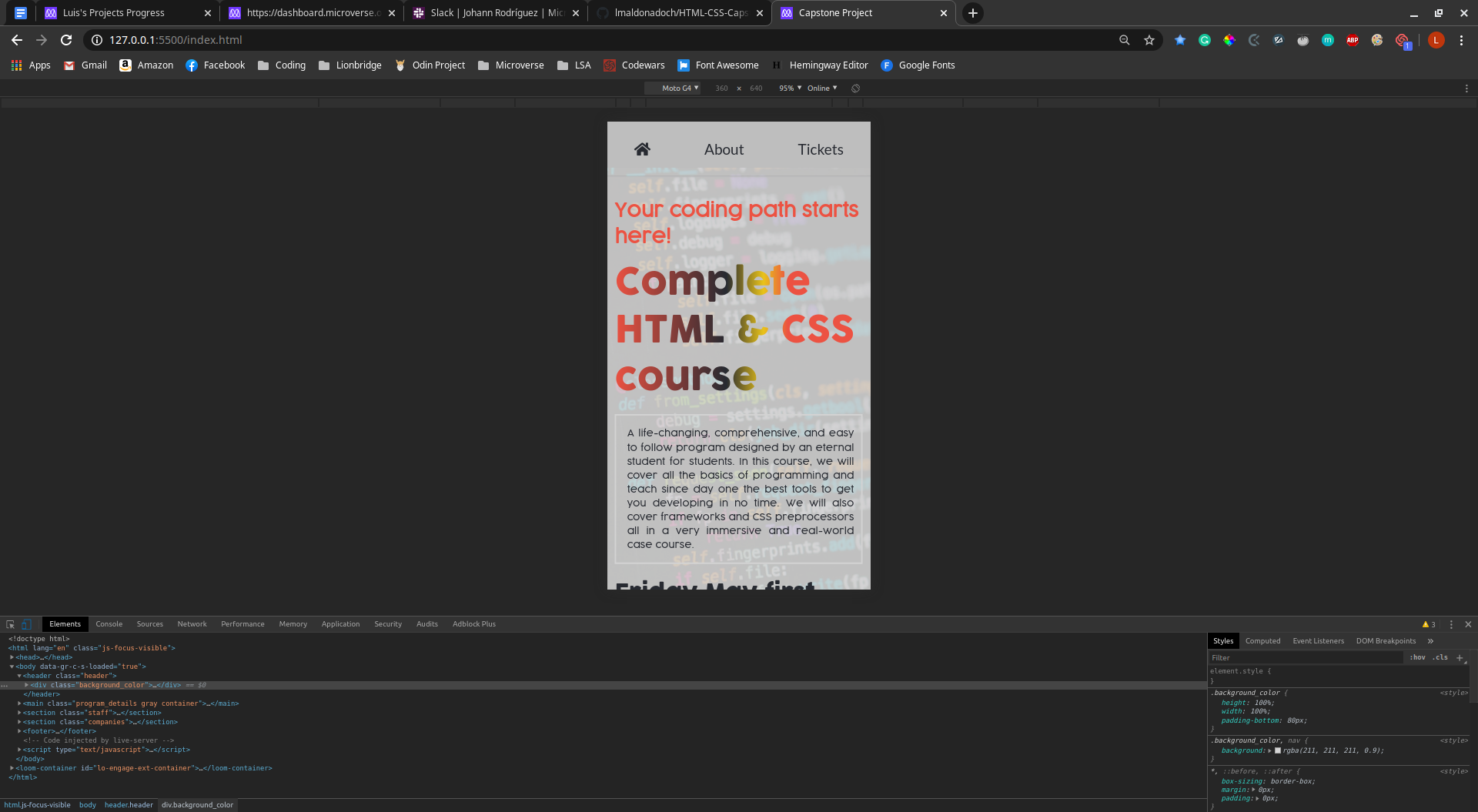
Task: Go back with the browser back arrow
Action: pyautogui.click(x=17, y=40)
